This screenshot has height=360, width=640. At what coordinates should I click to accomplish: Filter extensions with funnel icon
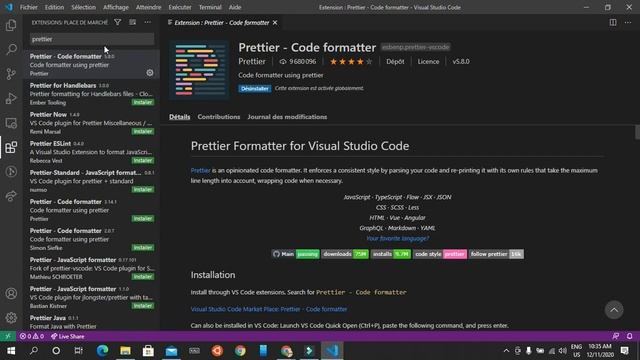pyautogui.click(x=118, y=22)
